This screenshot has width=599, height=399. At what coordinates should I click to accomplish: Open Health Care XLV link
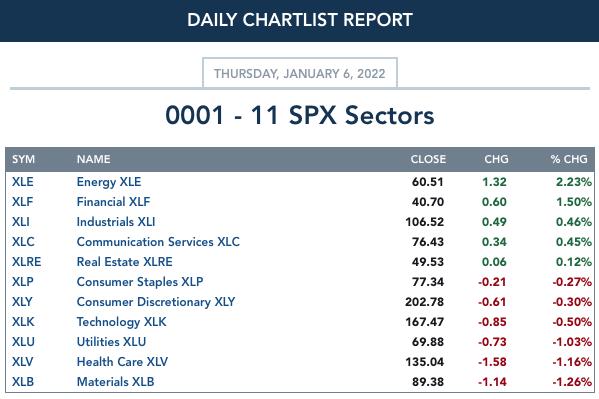(122, 362)
